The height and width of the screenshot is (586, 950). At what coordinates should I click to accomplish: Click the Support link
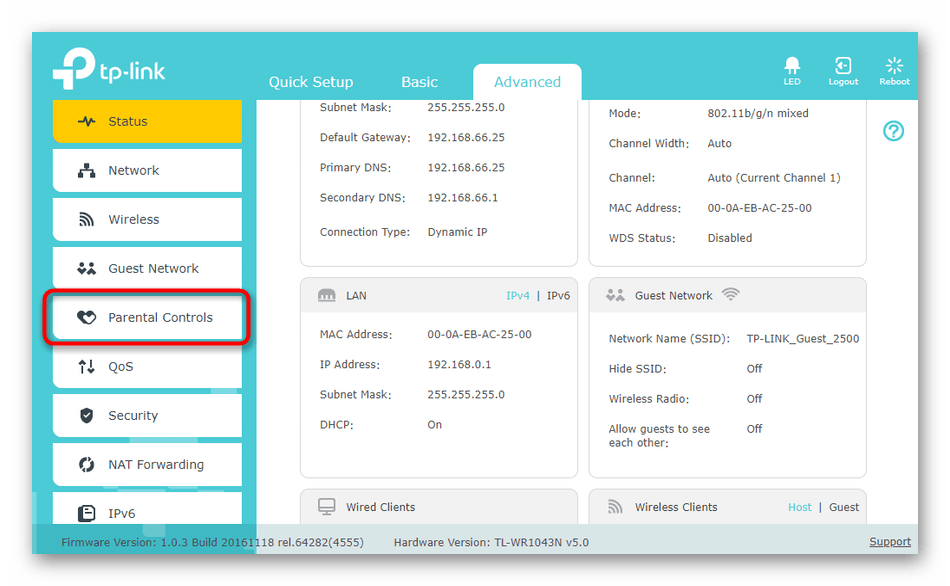pos(889,542)
